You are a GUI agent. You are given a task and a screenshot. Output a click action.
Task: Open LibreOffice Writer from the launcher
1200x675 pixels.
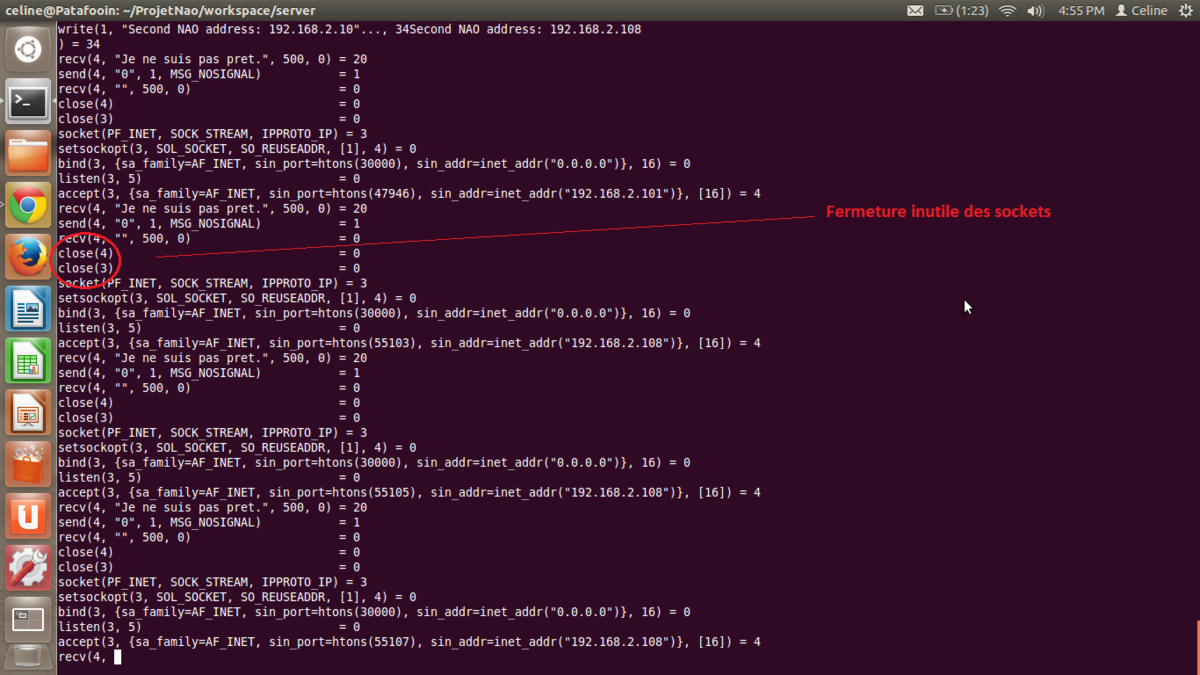pos(28,309)
